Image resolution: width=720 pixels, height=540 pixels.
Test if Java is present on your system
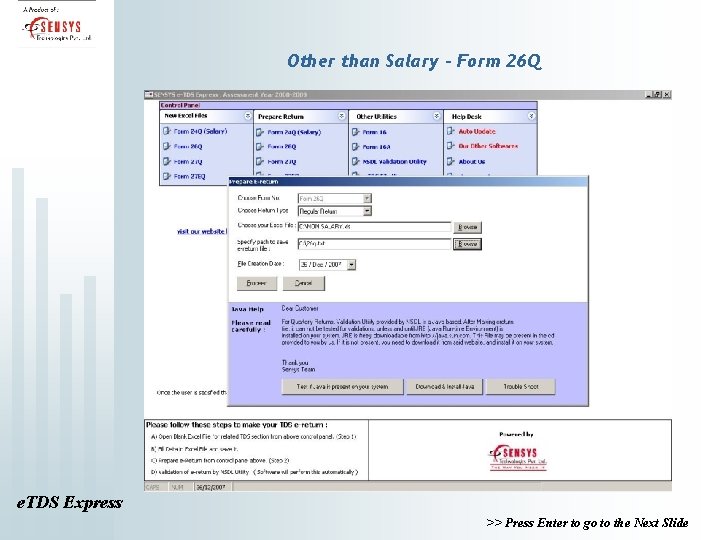(x=343, y=387)
